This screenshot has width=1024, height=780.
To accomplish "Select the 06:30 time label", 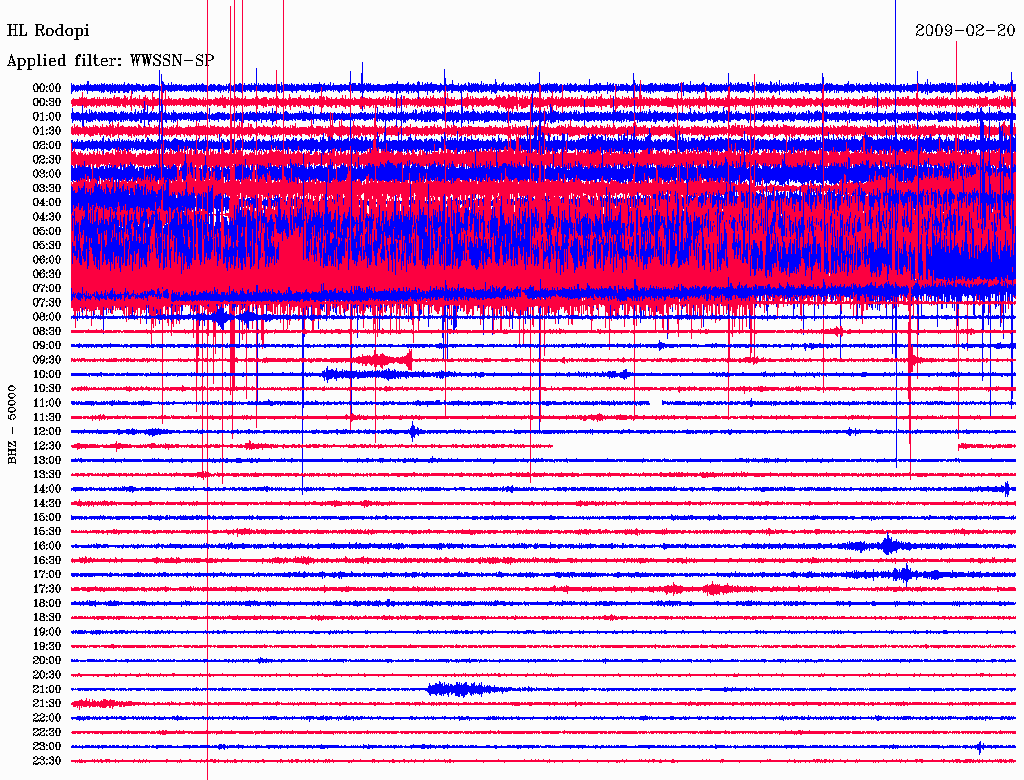I will [47, 274].
